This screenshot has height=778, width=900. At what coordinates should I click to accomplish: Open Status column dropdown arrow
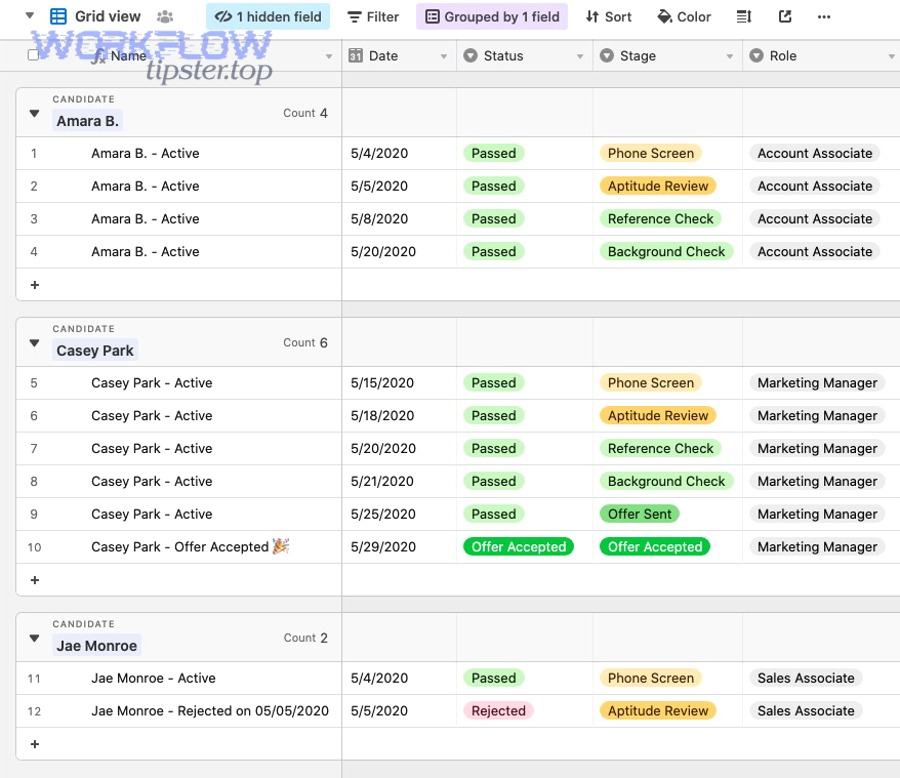click(580, 56)
